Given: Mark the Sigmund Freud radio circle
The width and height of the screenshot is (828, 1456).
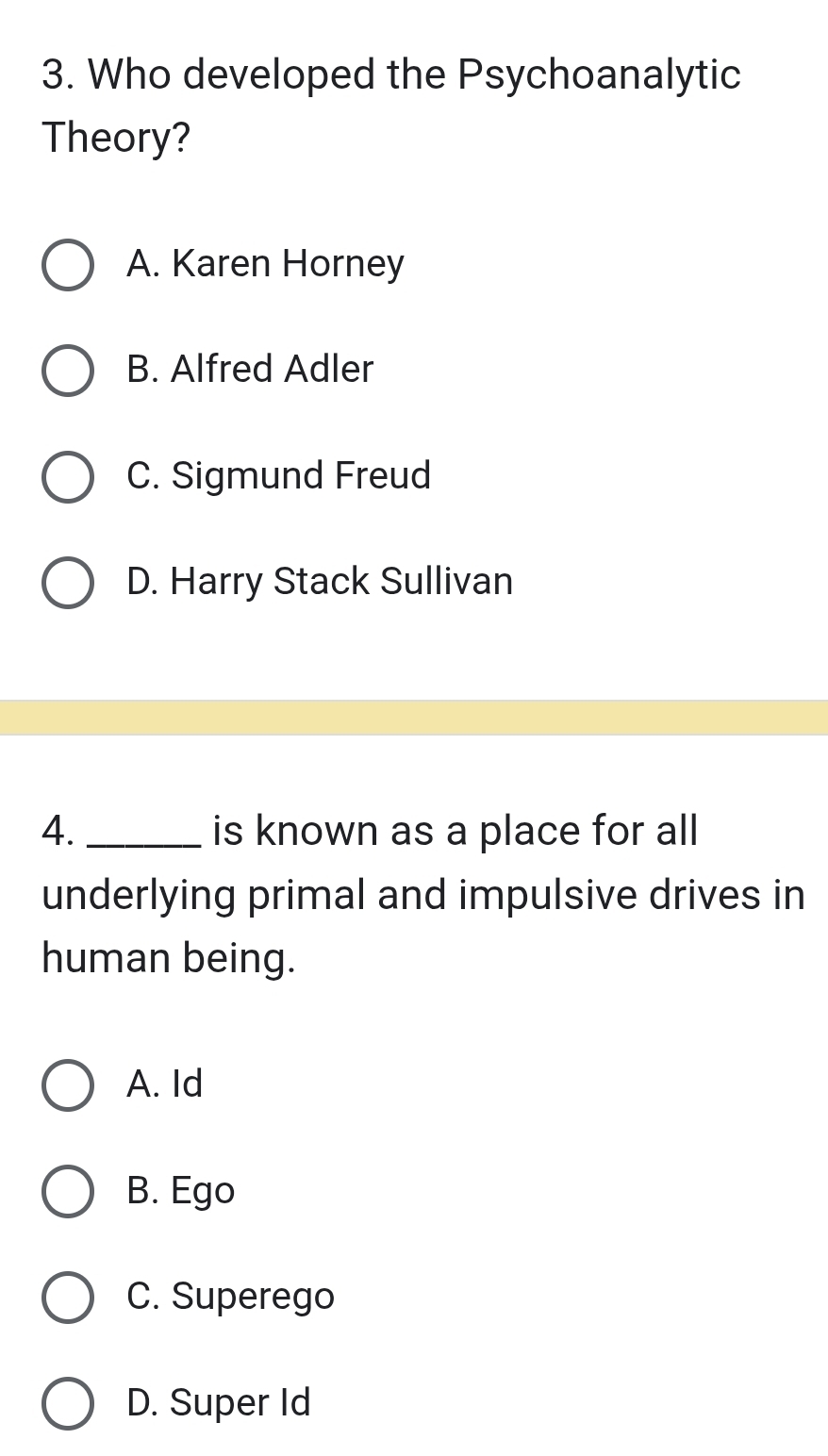Looking at the screenshot, I should (x=68, y=477).
